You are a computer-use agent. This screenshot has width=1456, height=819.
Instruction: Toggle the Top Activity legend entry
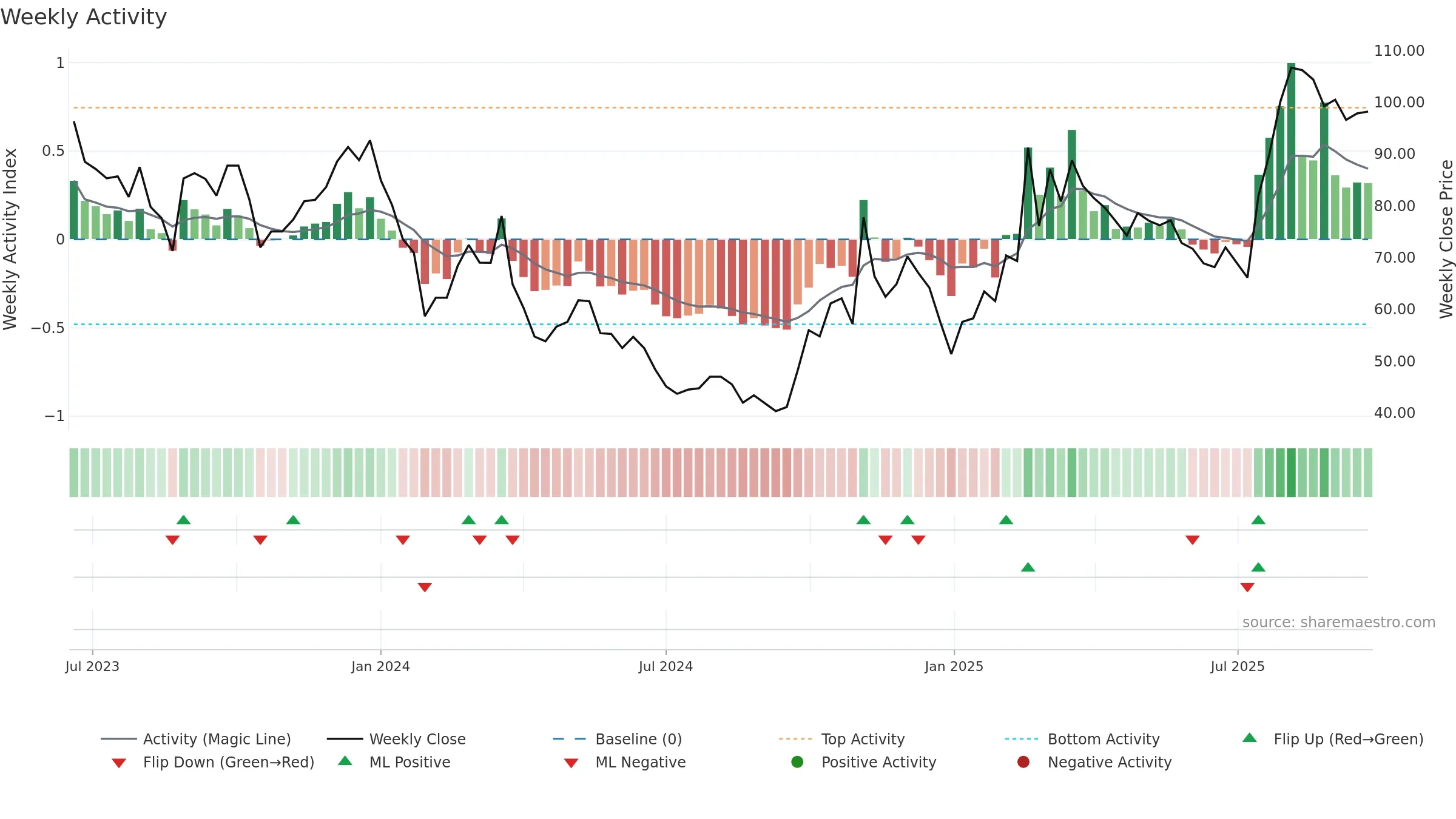click(841, 739)
